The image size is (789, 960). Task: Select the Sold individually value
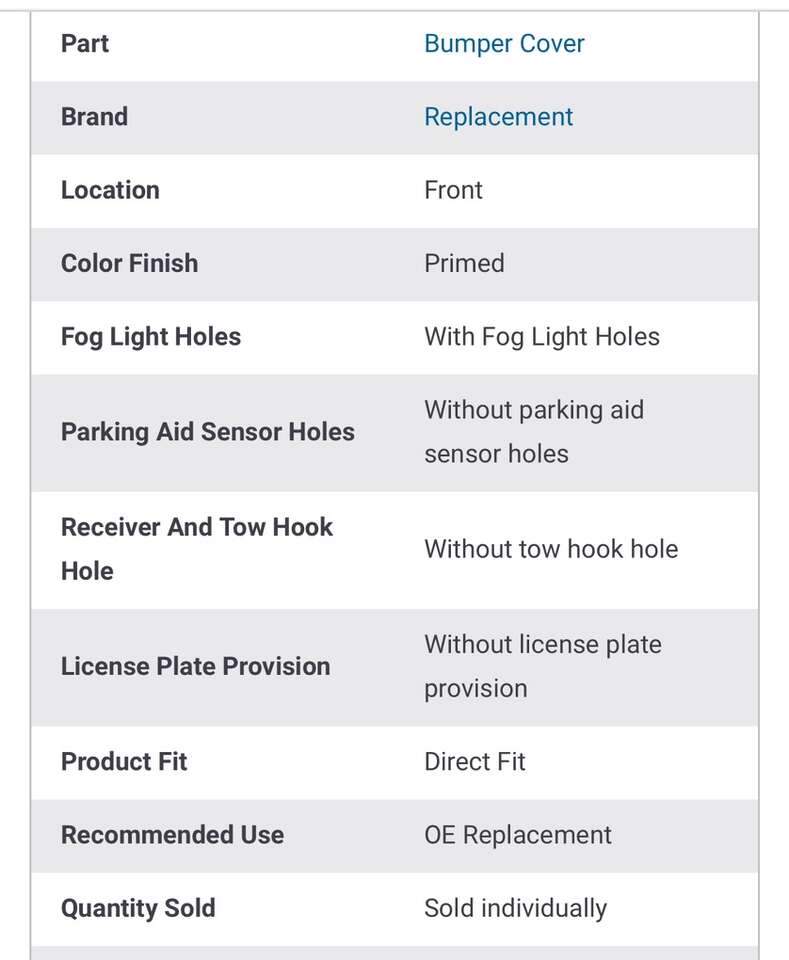pos(515,909)
